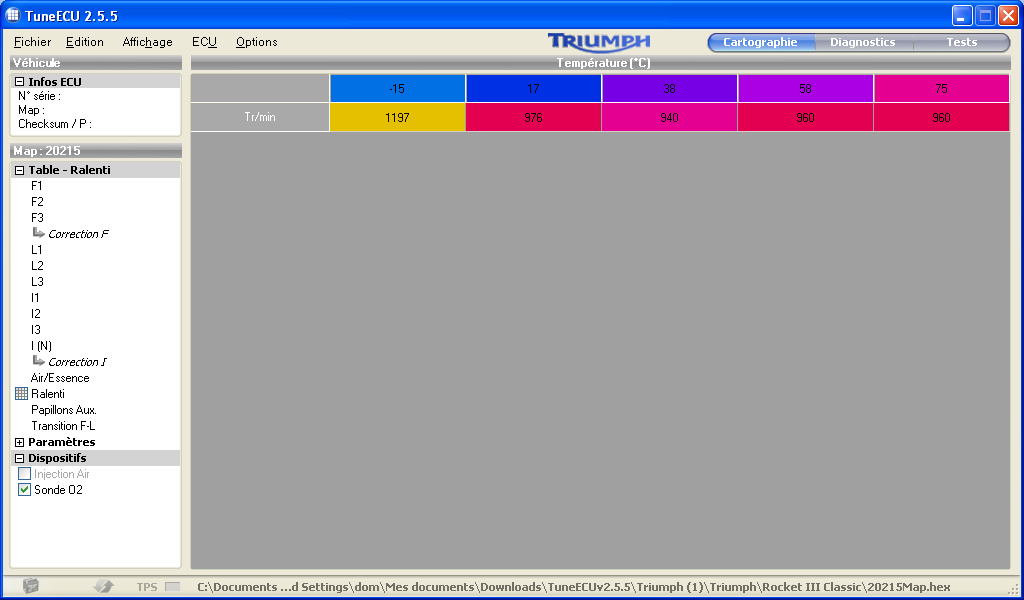This screenshot has width=1024, height=600.
Task: Click the 20215Map.hex file path
Action: [x=574, y=587]
